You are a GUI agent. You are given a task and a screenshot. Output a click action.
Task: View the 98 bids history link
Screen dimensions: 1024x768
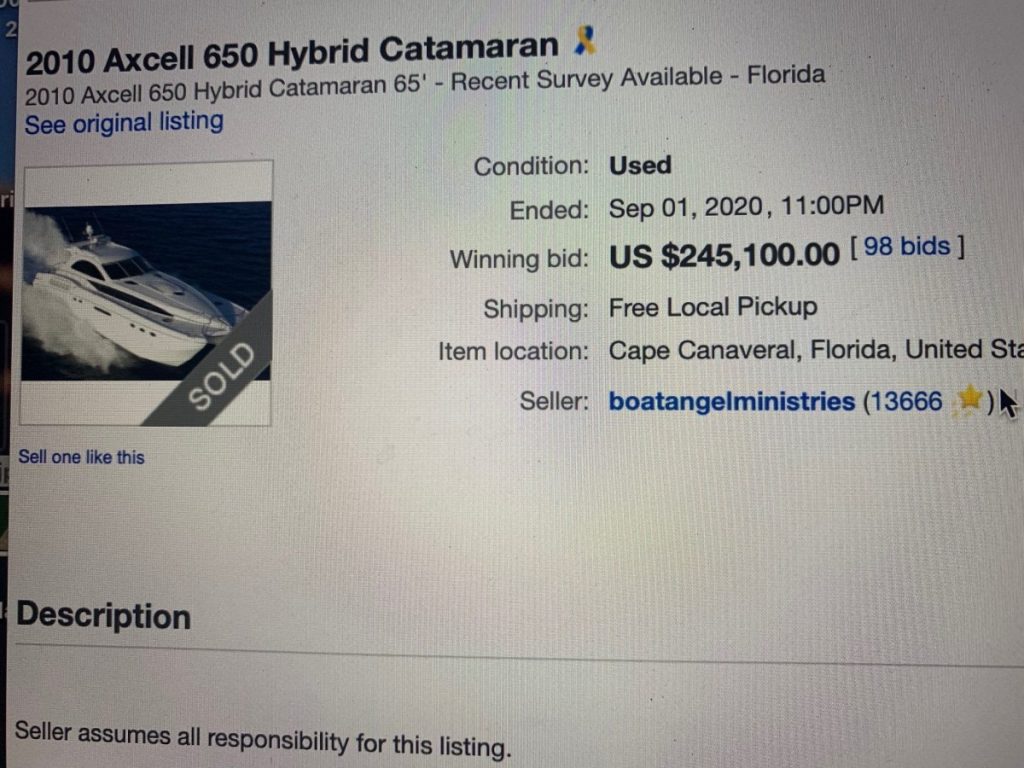tap(907, 247)
